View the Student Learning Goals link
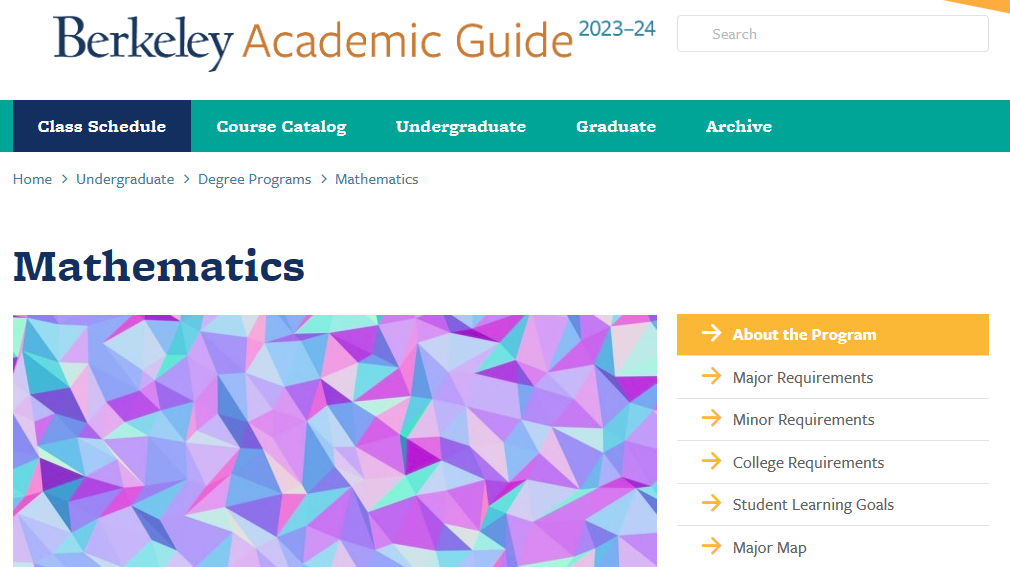The image size is (1010, 567). click(x=813, y=505)
